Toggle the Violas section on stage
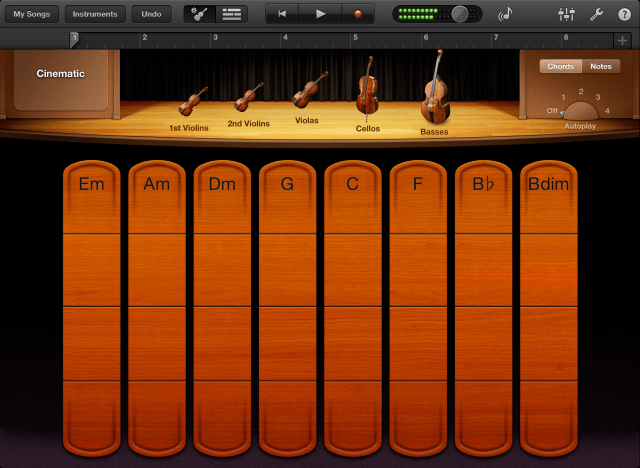640x468 pixels. [x=309, y=96]
